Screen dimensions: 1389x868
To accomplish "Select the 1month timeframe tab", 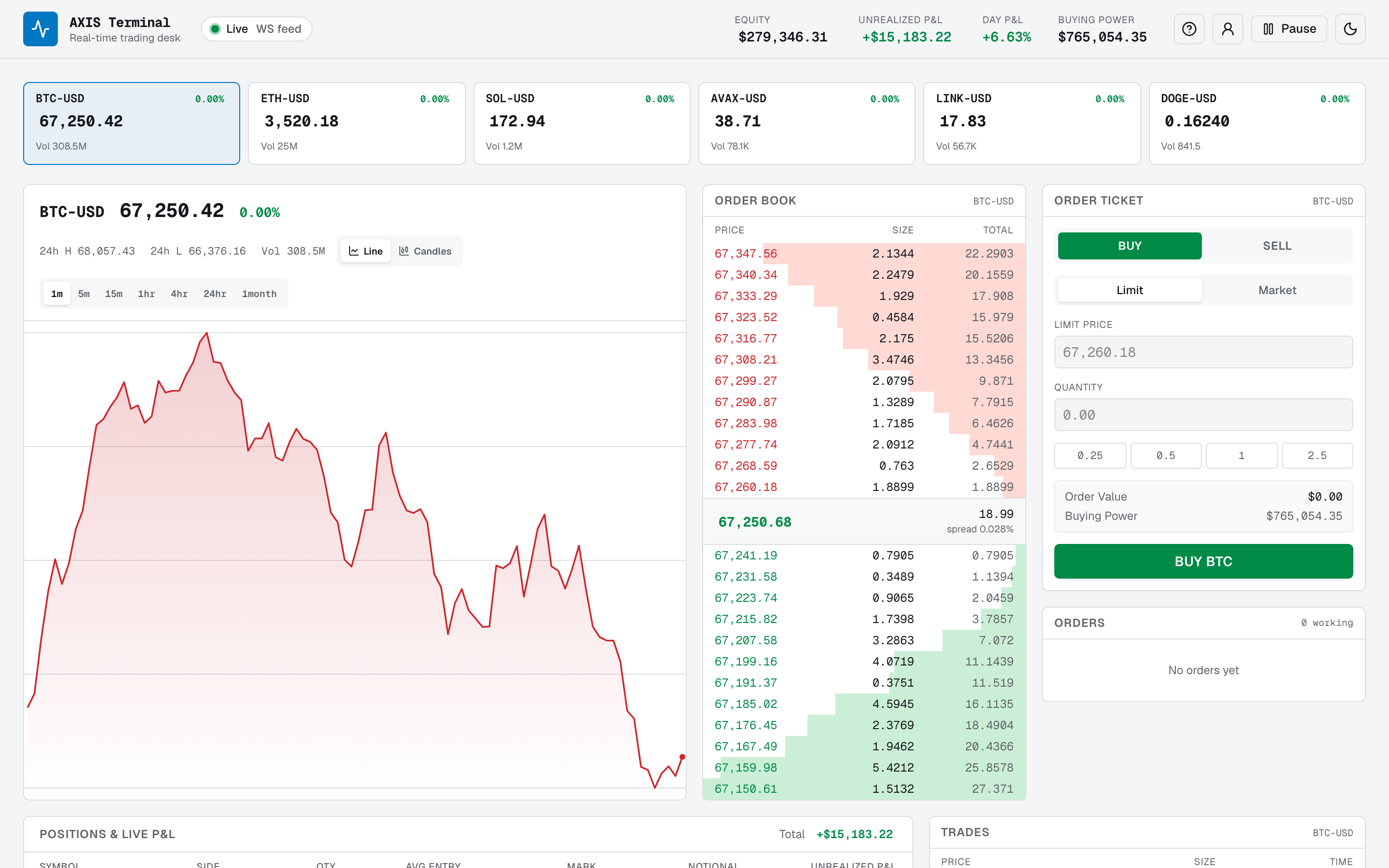I will [259, 293].
